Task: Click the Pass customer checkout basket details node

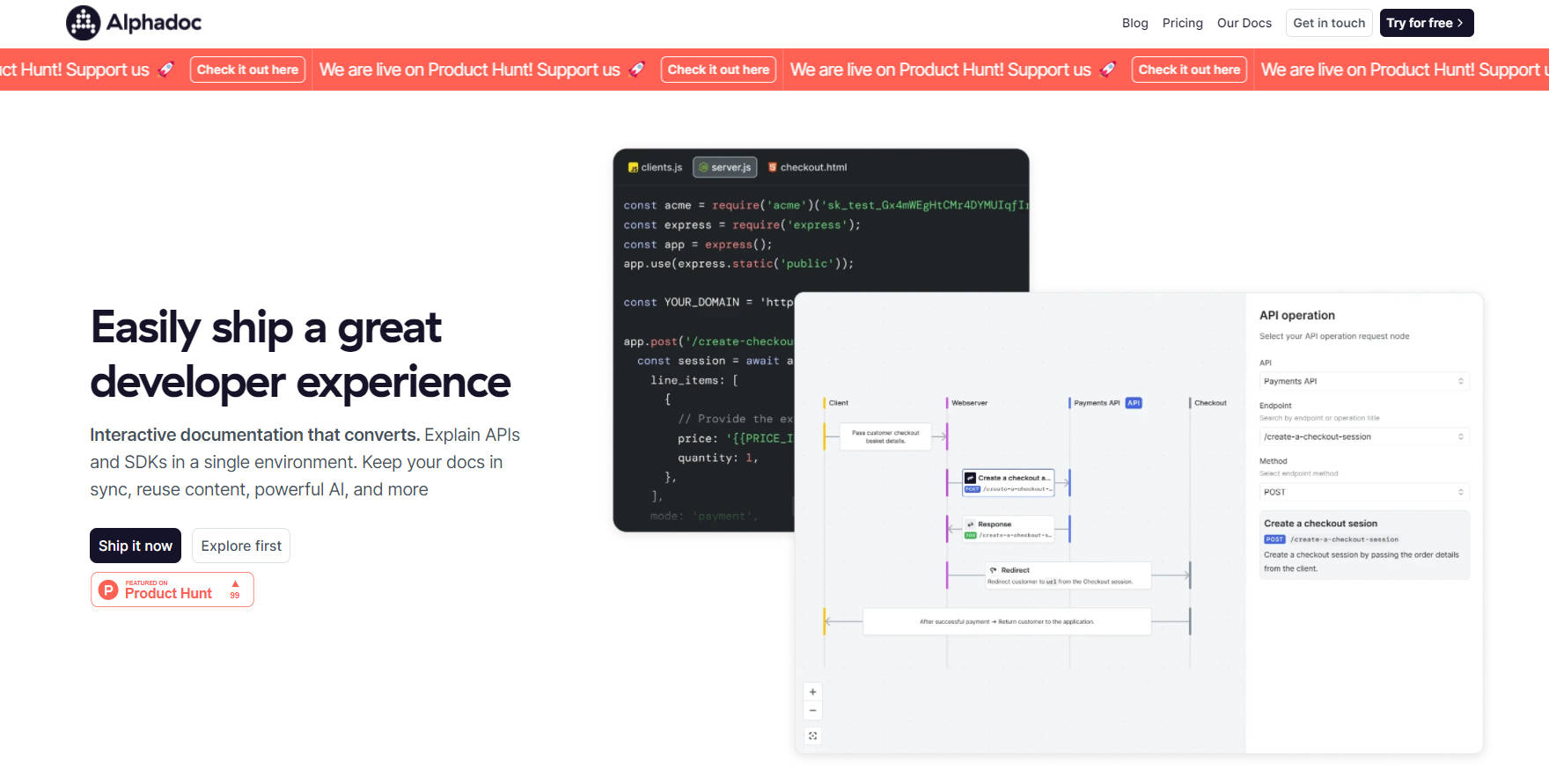Action: coord(885,436)
